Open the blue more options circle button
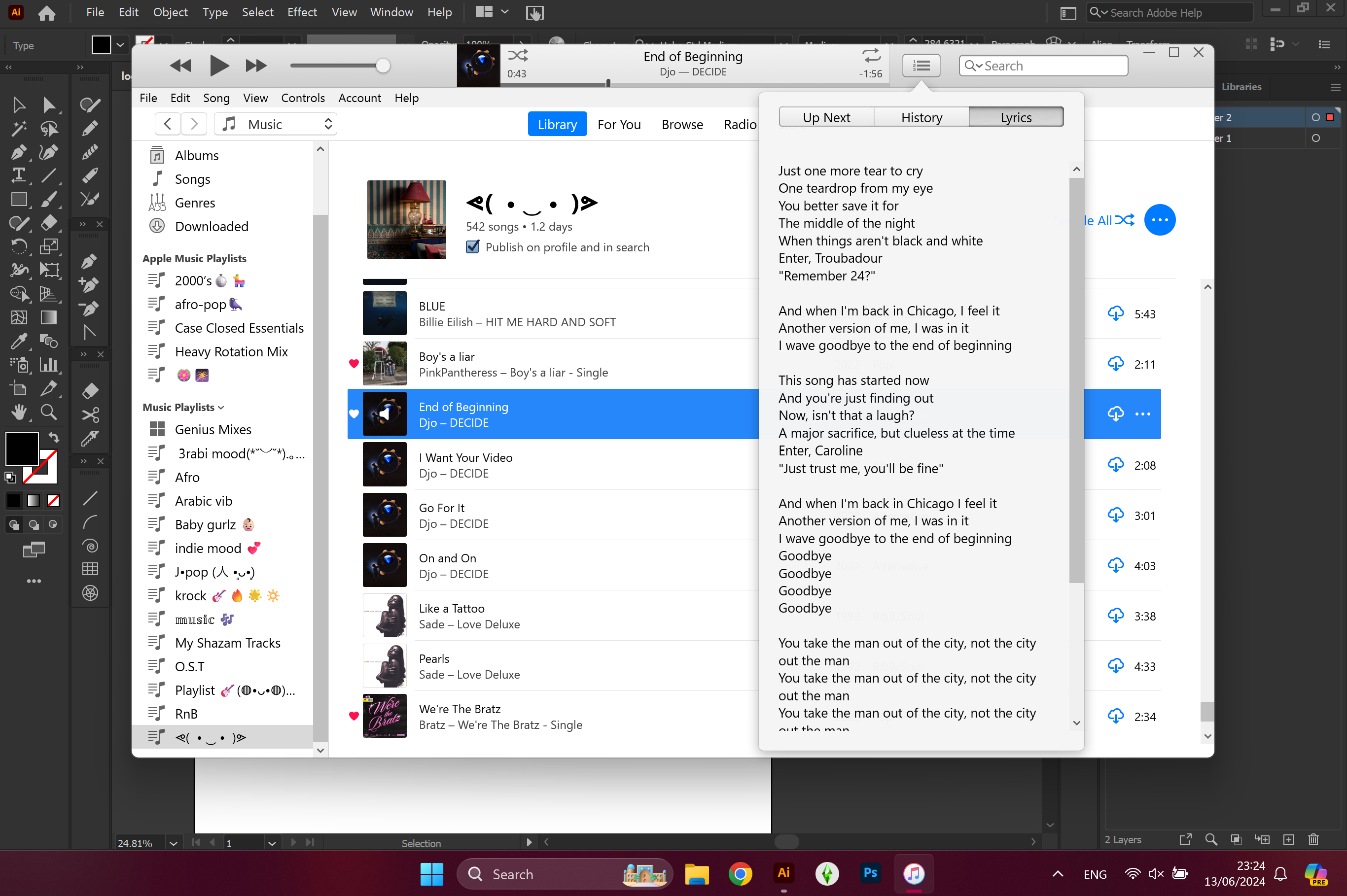1347x896 pixels. [x=1159, y=220]
